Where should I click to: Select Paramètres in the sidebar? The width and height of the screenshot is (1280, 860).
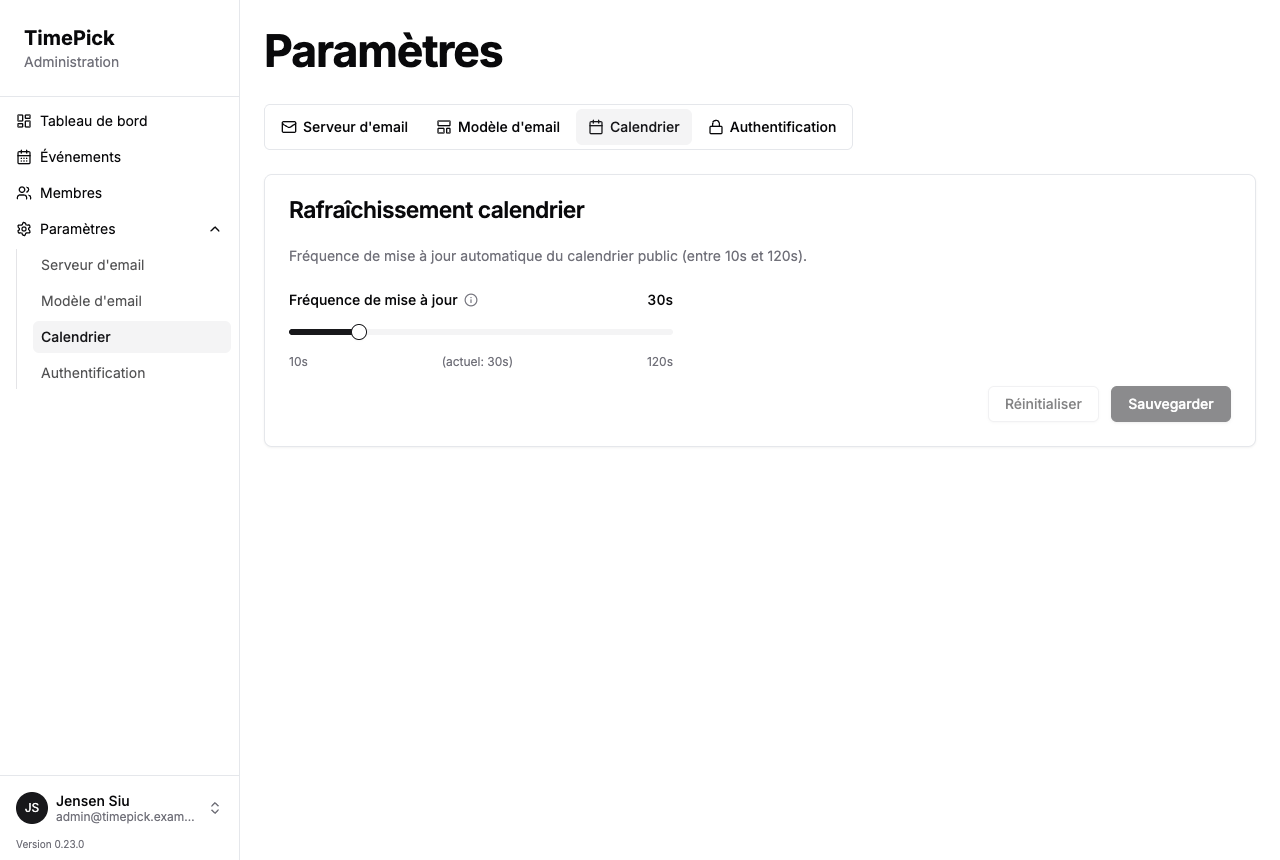(120, 229)
